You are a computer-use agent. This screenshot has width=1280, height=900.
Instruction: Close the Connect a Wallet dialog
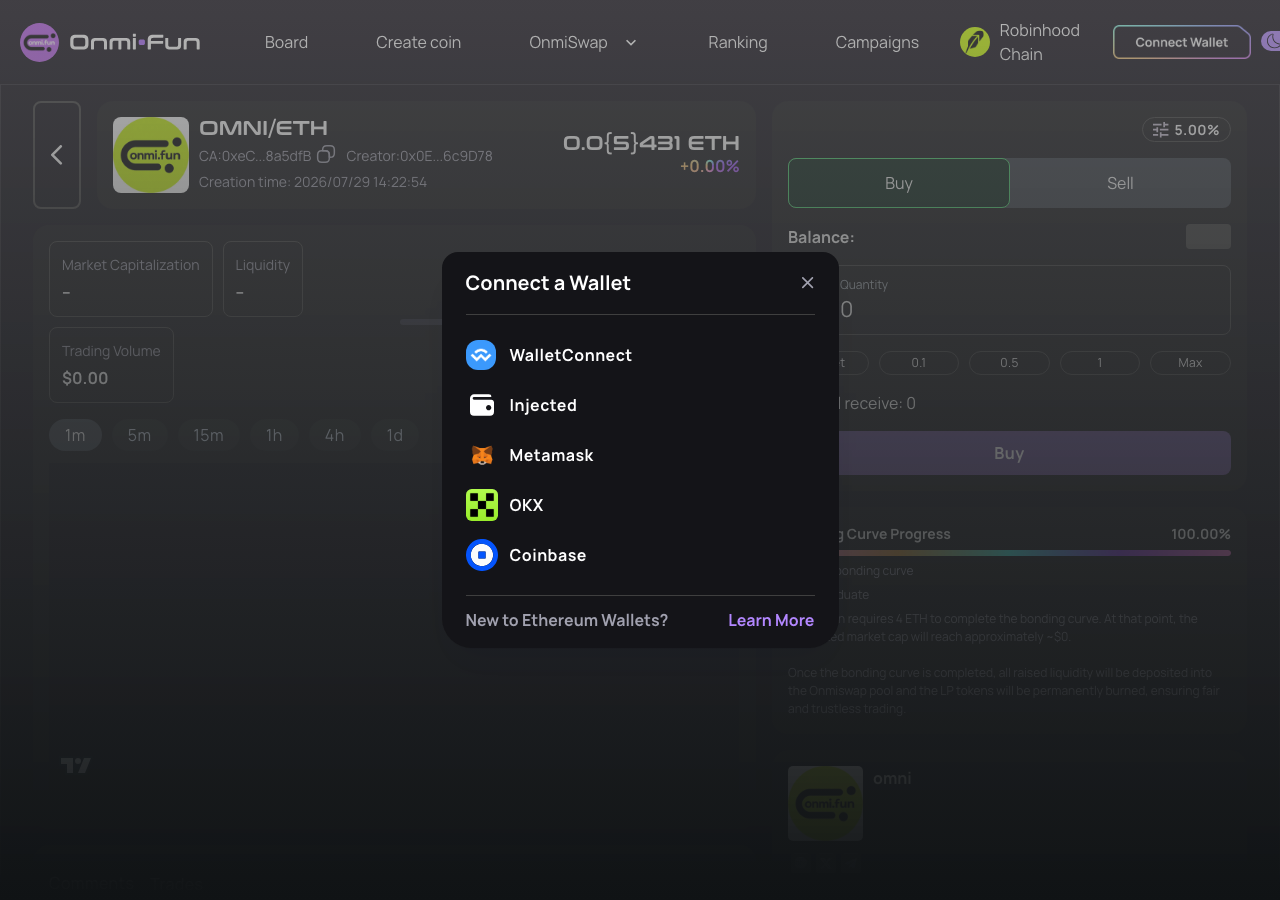coord(808,283)
